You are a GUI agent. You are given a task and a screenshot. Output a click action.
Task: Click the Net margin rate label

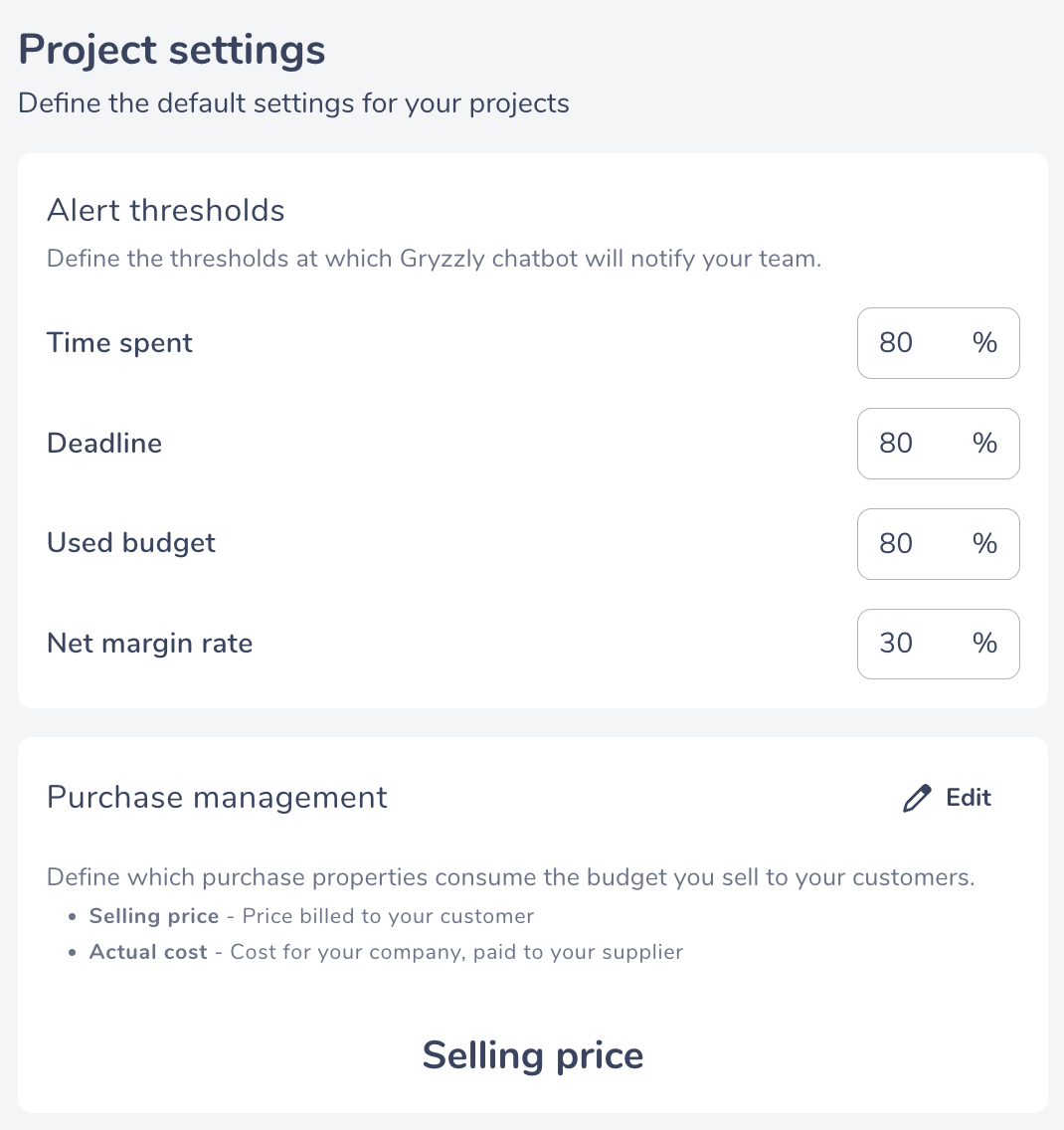[x=150, y=644]
